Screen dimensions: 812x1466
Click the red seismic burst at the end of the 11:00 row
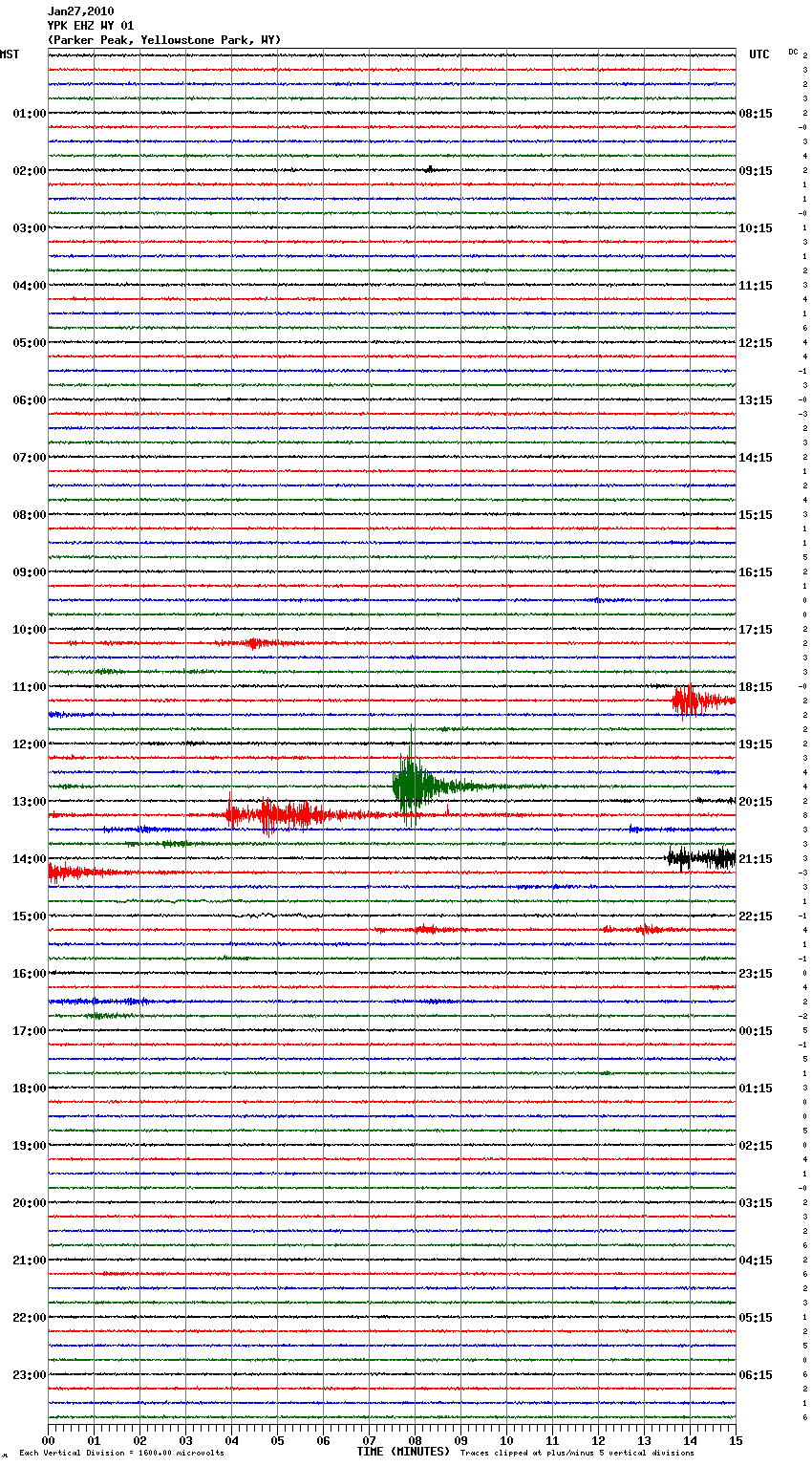pyautogui.click(x=702, y=701)
